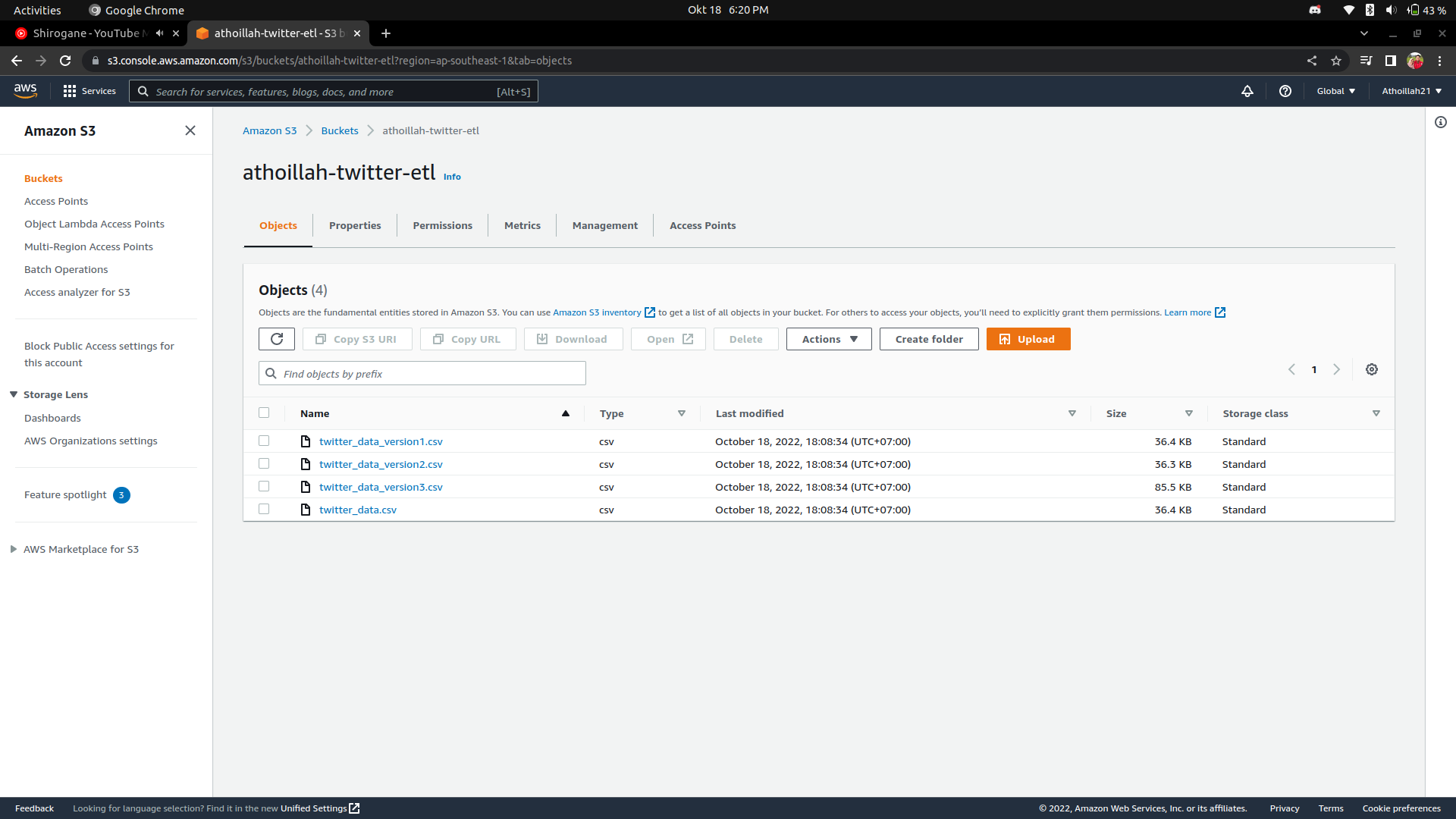Mute the Shirogane YouTube tab
This screenshot has height=819, width=1456.
[160, 33]
